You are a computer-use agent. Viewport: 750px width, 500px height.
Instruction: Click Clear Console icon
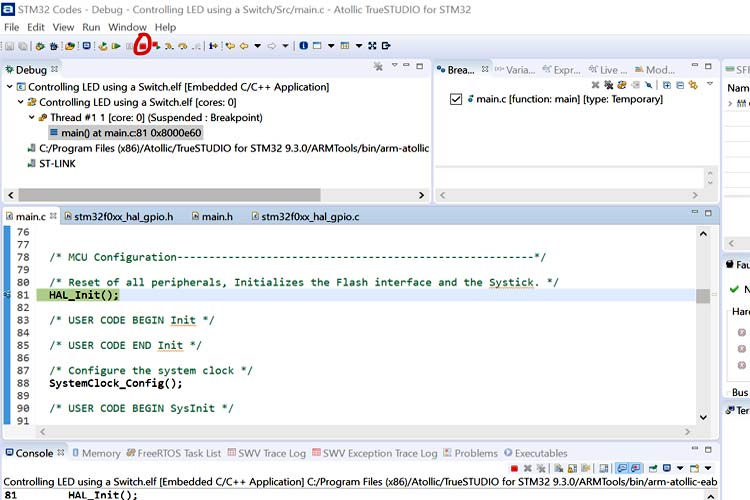(x=559, y=468)
